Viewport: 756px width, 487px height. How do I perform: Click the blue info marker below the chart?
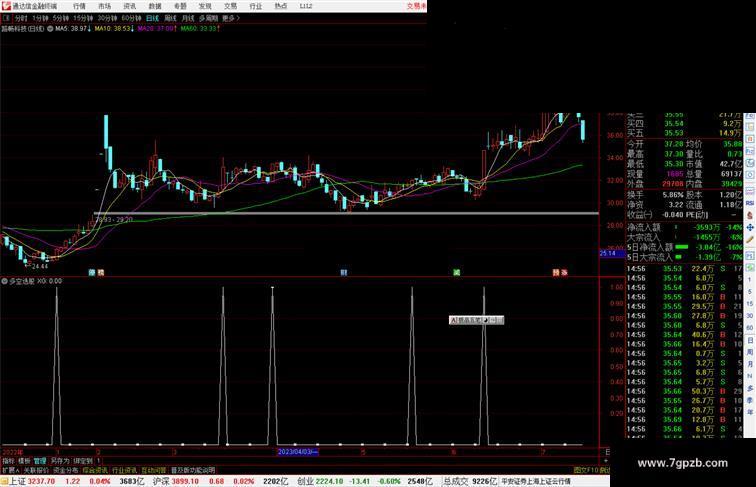(344, 272)
